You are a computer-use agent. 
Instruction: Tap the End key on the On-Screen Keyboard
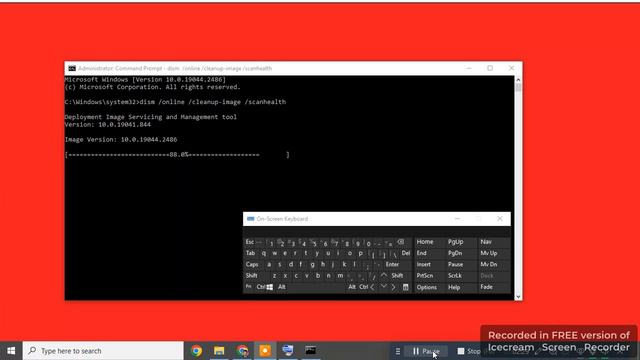(x=422, y=253)
